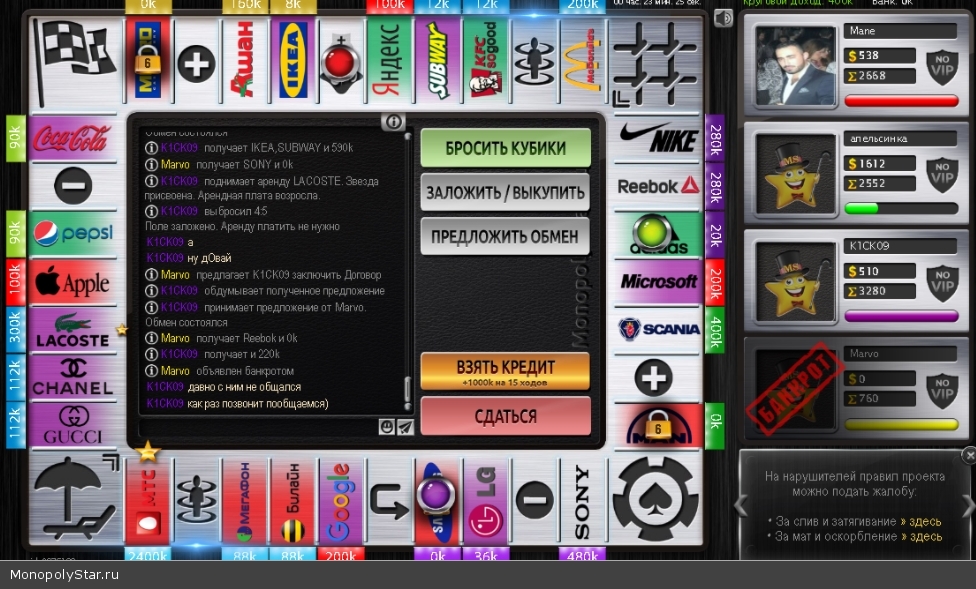Screen dimensions: 976x589
Task: Select the МегаФон board cell
Action: tap(245, 502)
